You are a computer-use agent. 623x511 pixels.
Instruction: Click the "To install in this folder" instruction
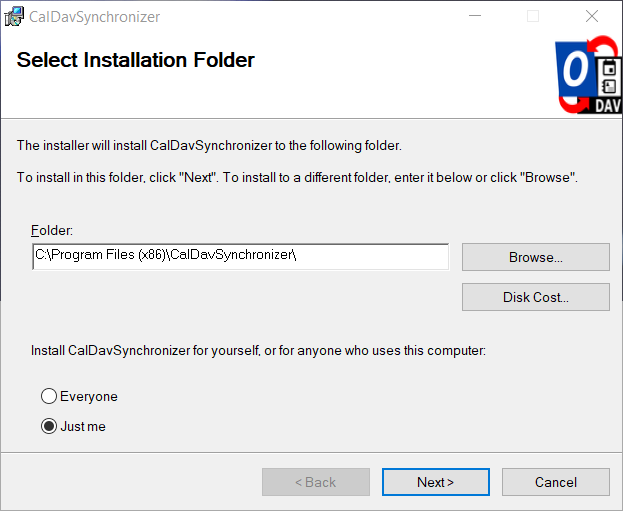pos(297,177)
